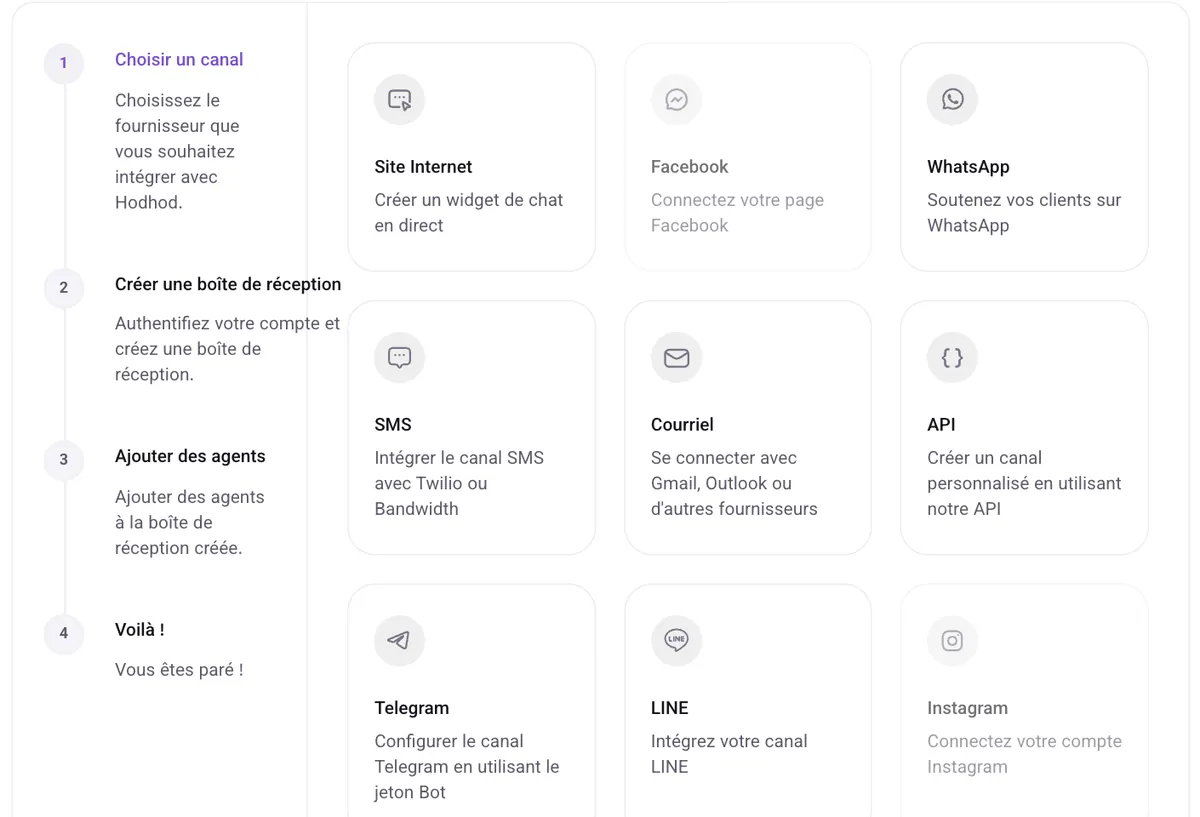
Task: Click the API curly braces icon
Action: click(x=952, y=357)
